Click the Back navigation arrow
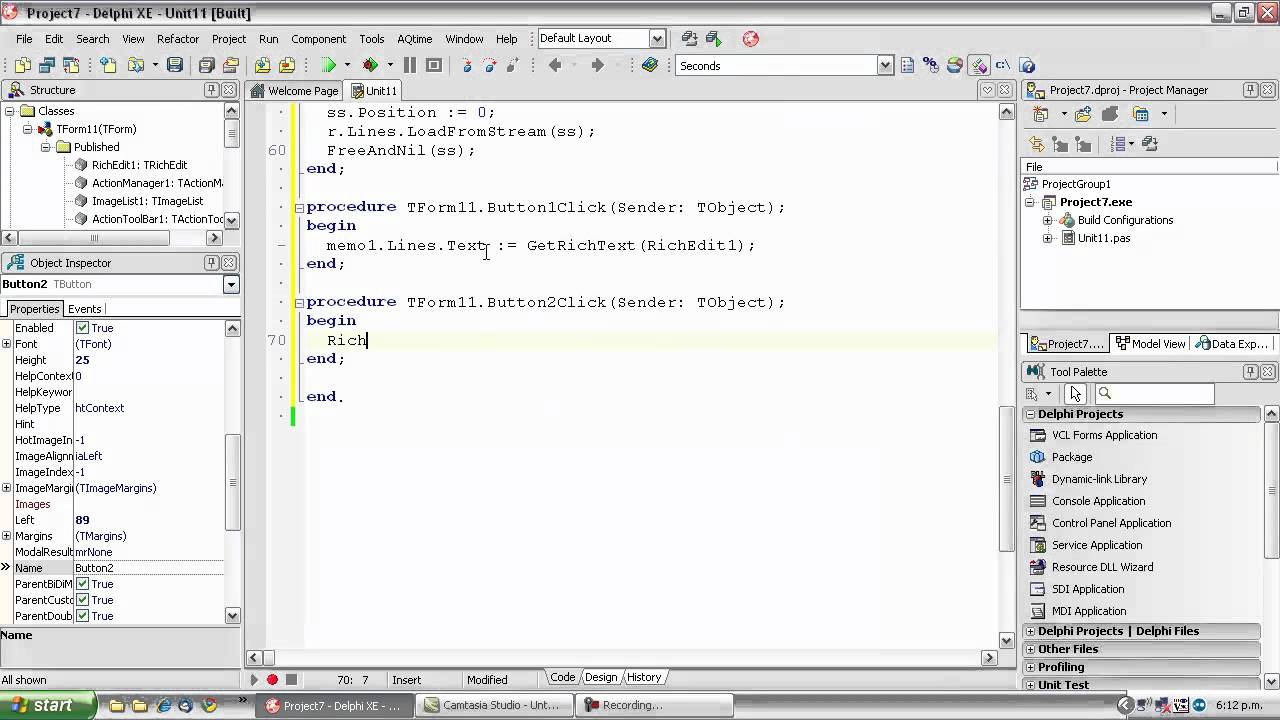This screenshot has width=1280, height=720. 555,65
